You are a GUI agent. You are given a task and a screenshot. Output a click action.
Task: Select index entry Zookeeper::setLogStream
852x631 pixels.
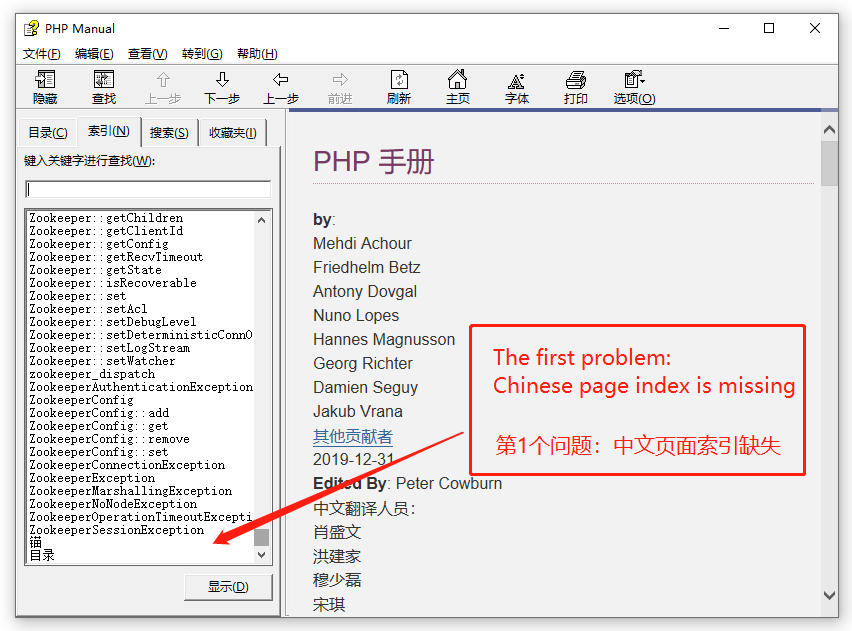pyautogui.click(x=110, y=348)
